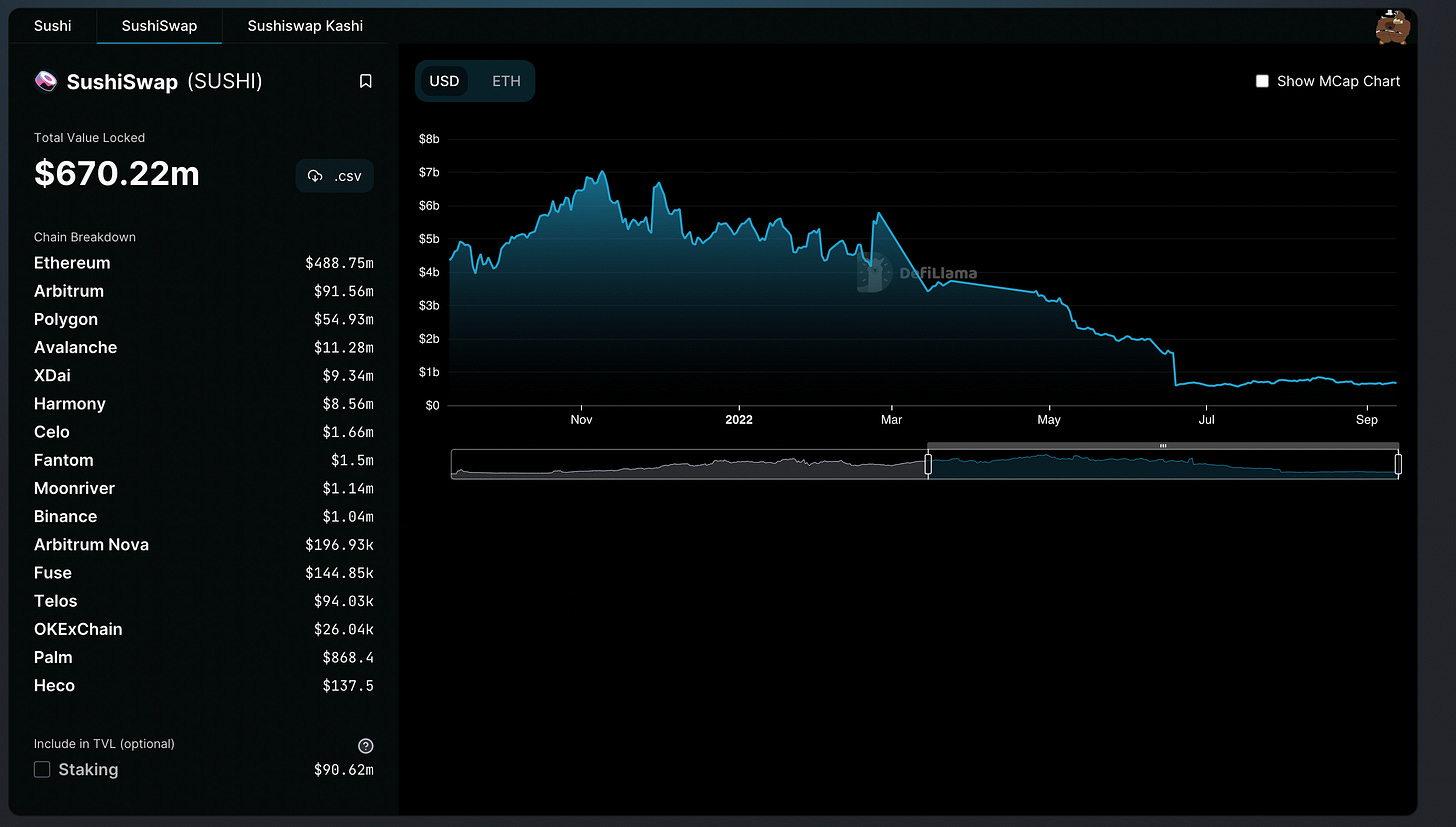Click the Sep label on chart axis

(1367, 420)
